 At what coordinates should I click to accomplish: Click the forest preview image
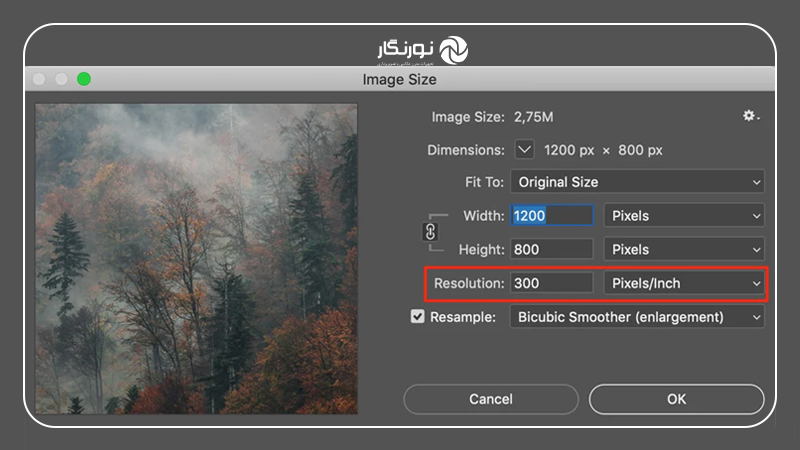tap(197, 258)
